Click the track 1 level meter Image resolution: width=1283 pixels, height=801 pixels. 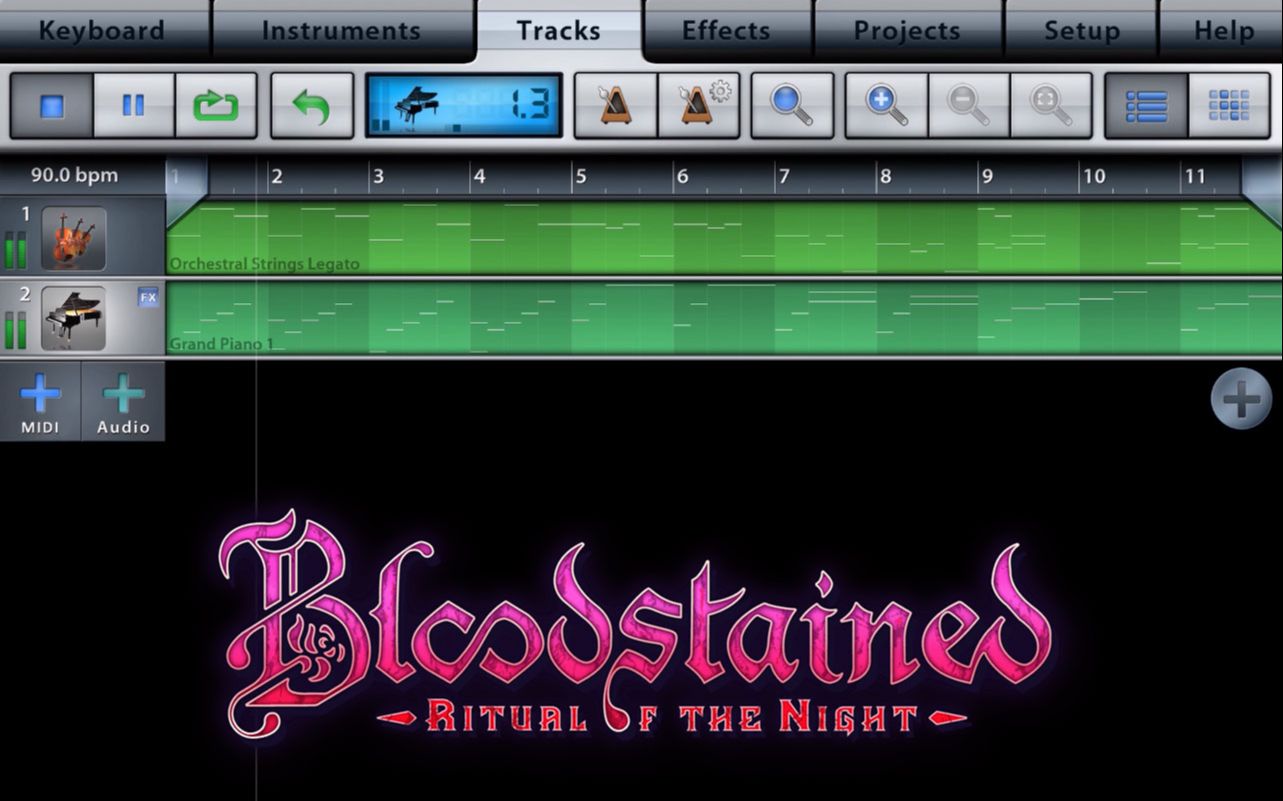[15, 250]
